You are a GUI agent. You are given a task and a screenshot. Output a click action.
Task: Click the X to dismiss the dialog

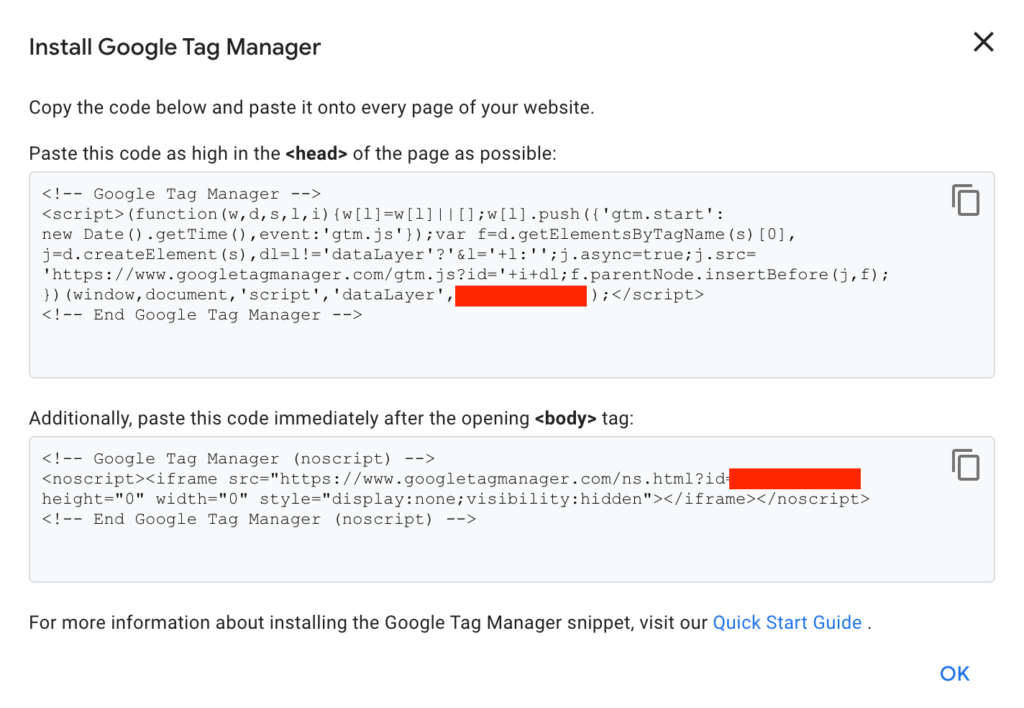click(x=983, y=42)
